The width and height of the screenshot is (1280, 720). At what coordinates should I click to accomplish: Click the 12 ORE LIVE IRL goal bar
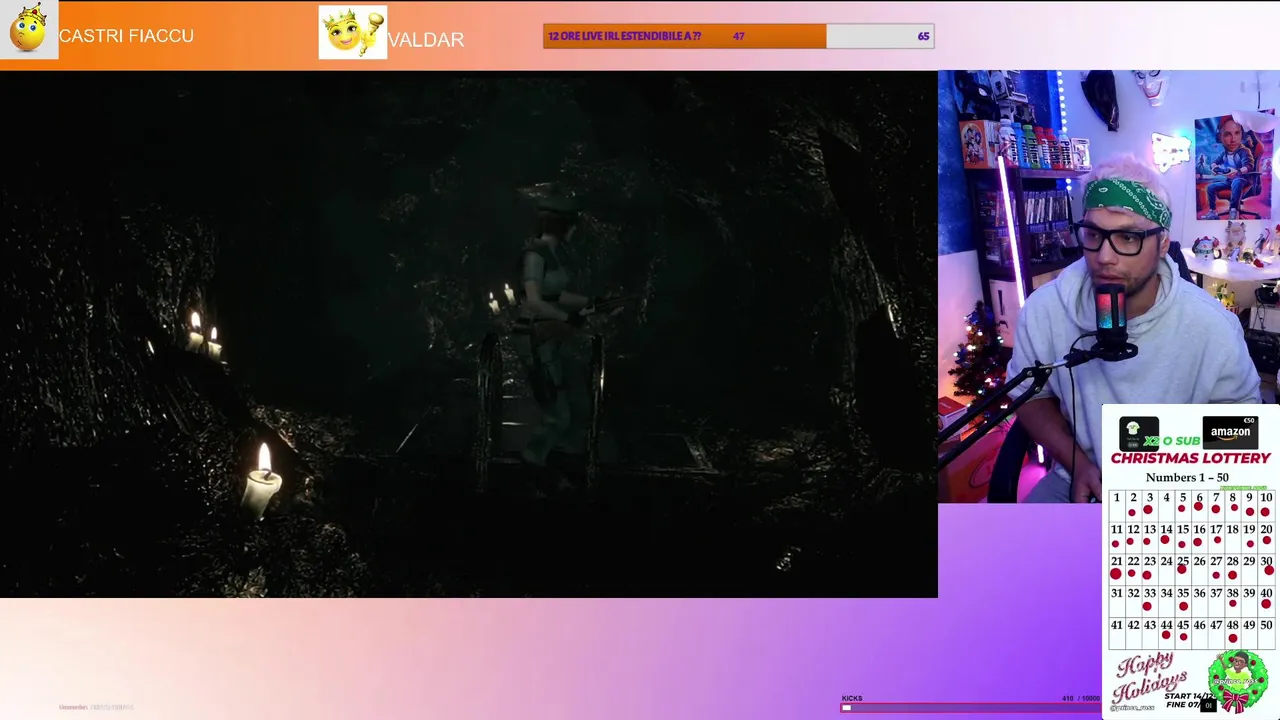(738, 36)
